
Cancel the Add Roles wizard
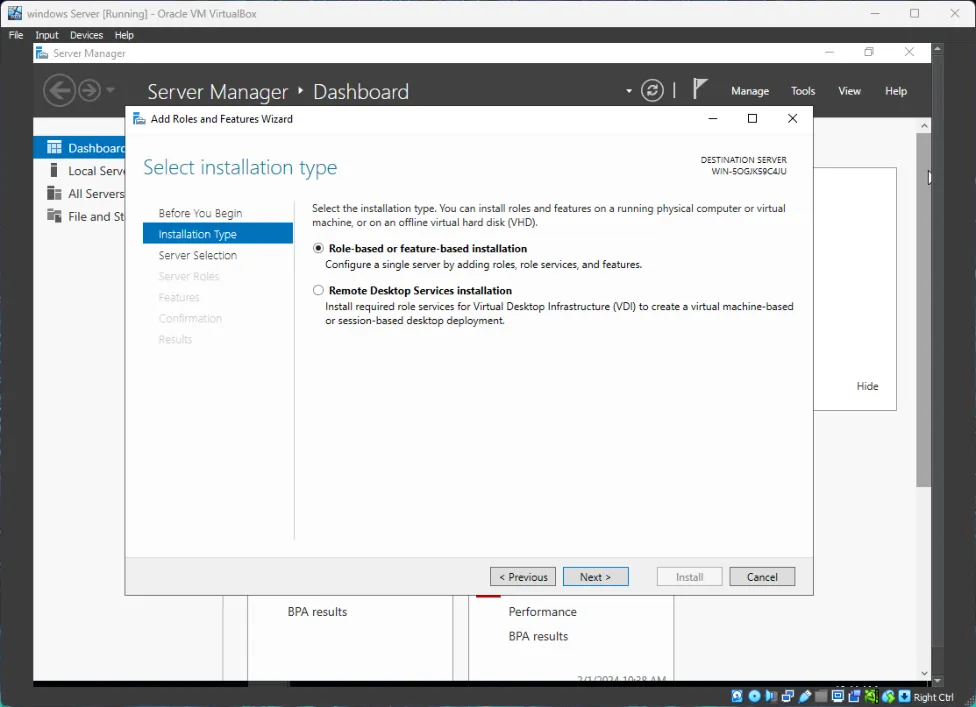pyautogui.click(x=762, y=577)
